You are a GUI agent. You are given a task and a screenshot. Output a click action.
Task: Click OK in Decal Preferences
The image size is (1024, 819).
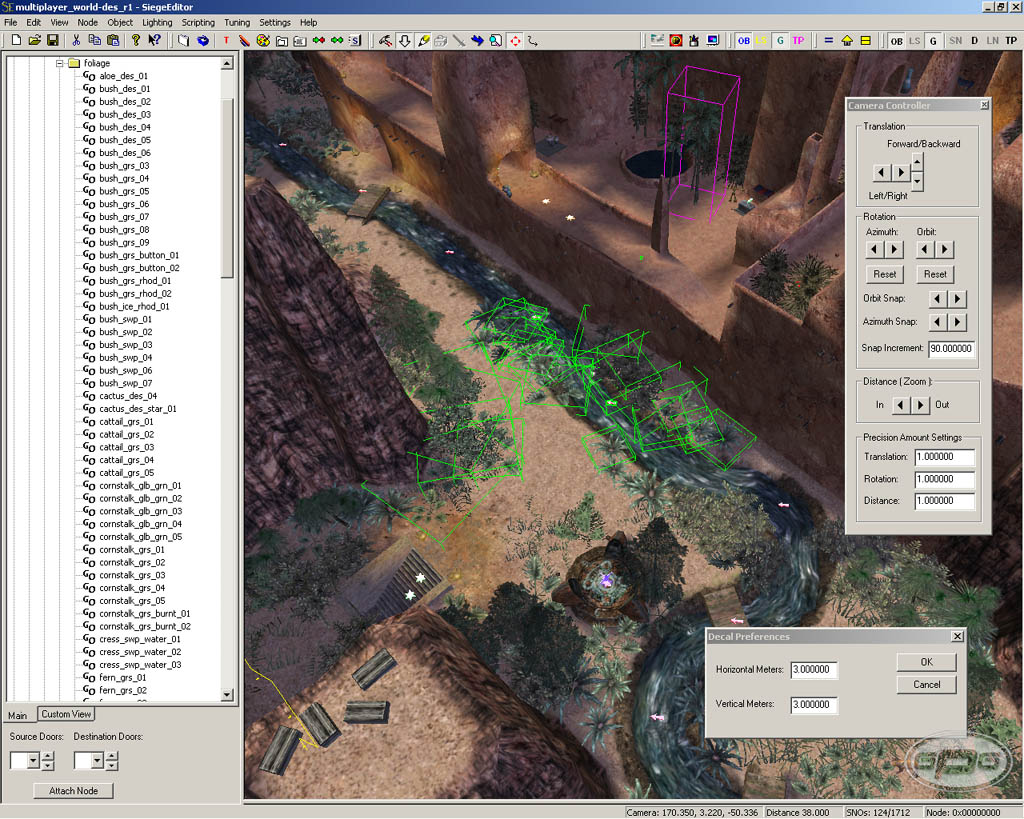(926, 662)
